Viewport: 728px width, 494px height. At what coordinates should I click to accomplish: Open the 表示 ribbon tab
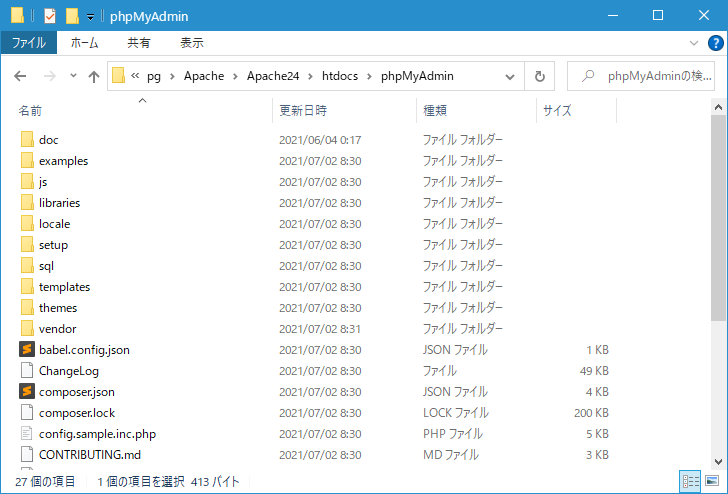(x=192, y=43)
